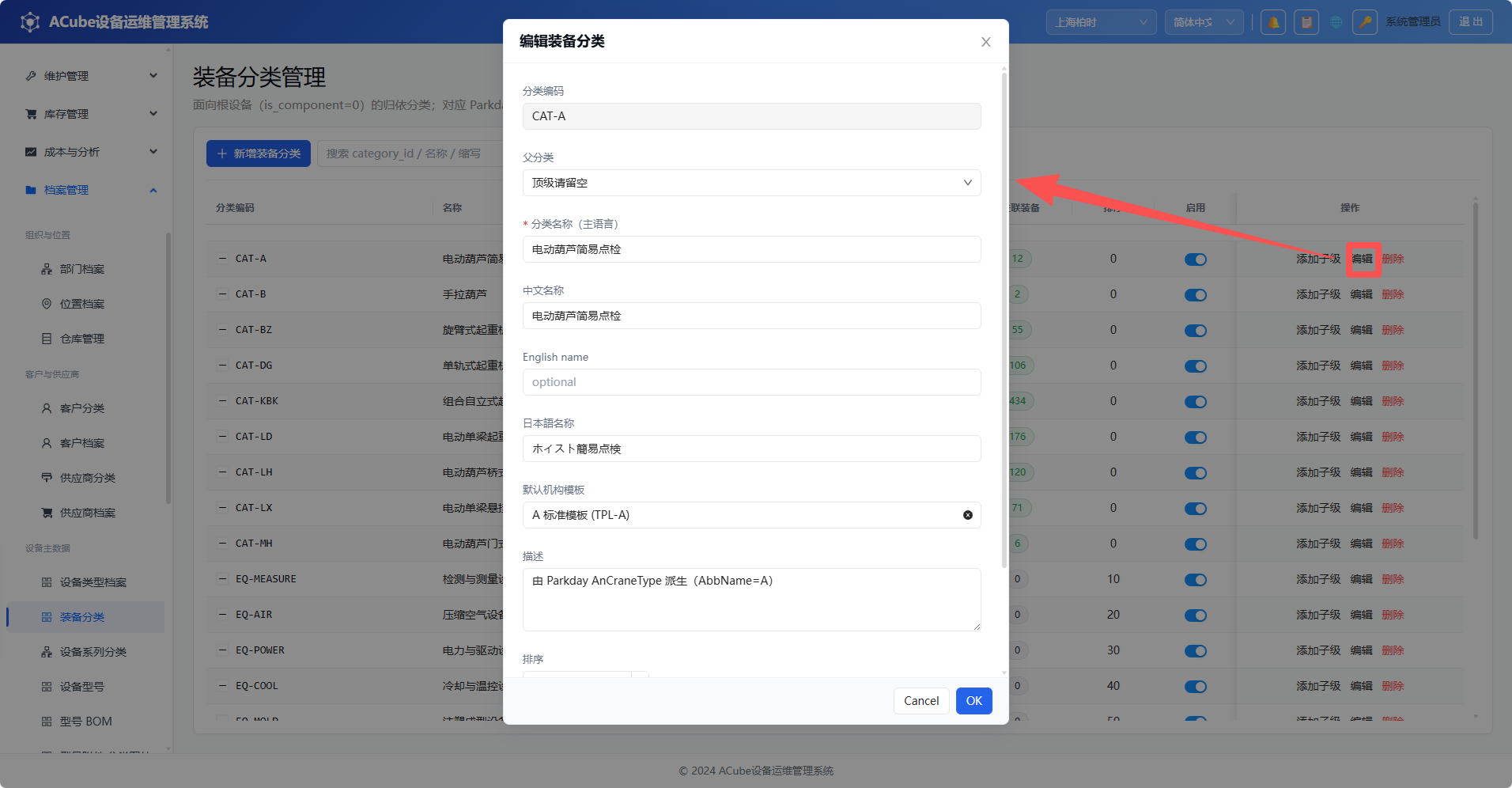Click the dialog's vertical scrollbar

(x=1004, y=320)
